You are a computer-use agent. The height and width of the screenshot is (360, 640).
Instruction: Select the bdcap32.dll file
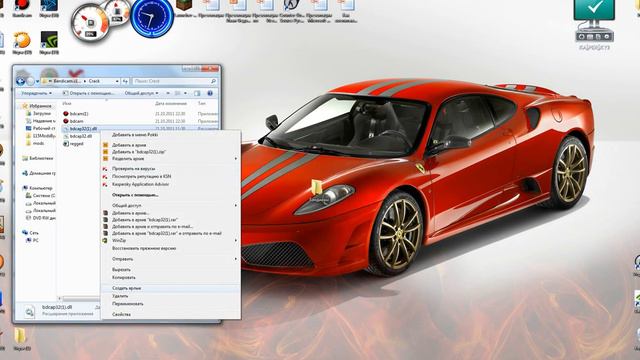(78, 136)
